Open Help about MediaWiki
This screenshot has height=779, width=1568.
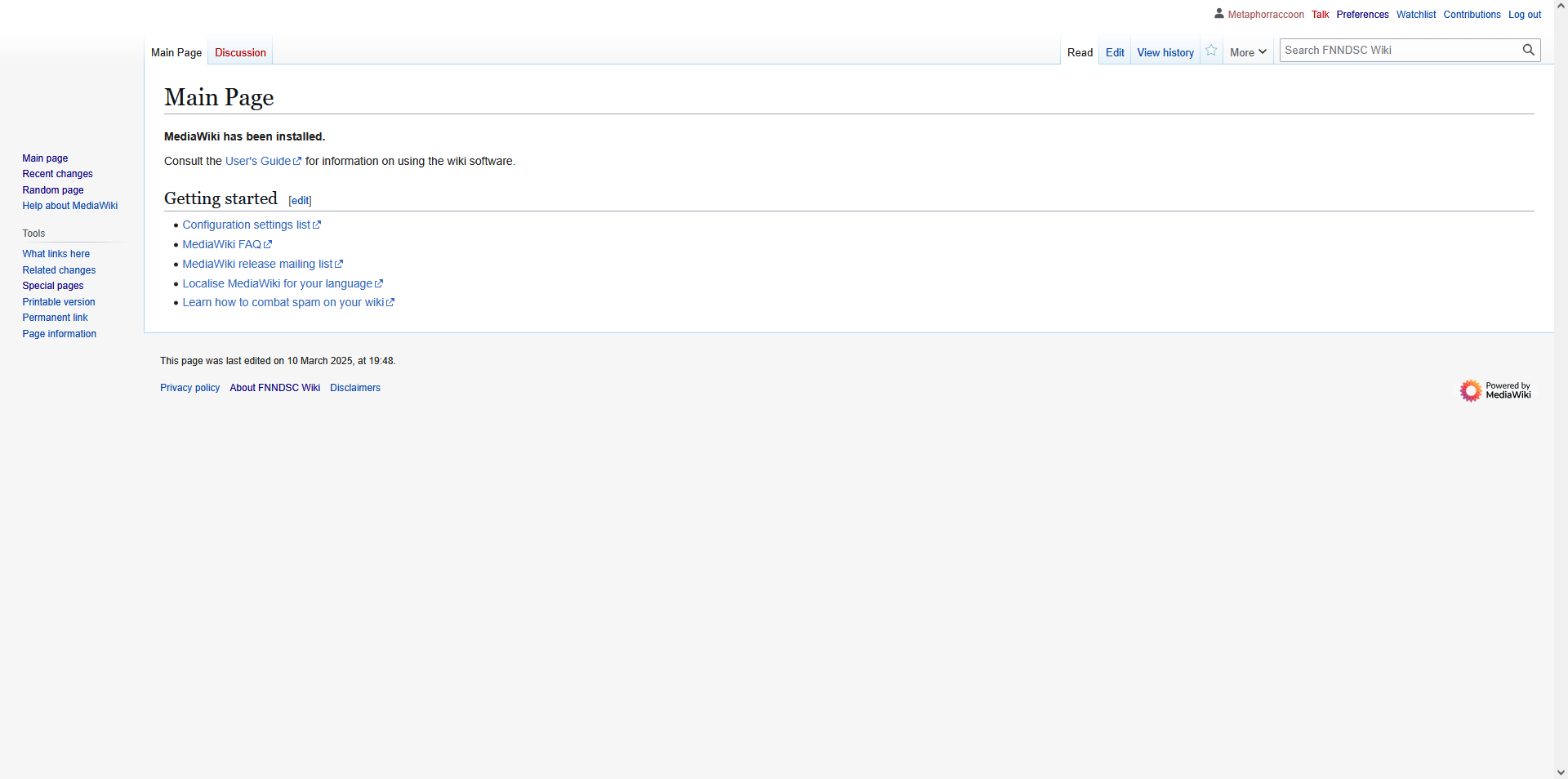click(69, 206)
